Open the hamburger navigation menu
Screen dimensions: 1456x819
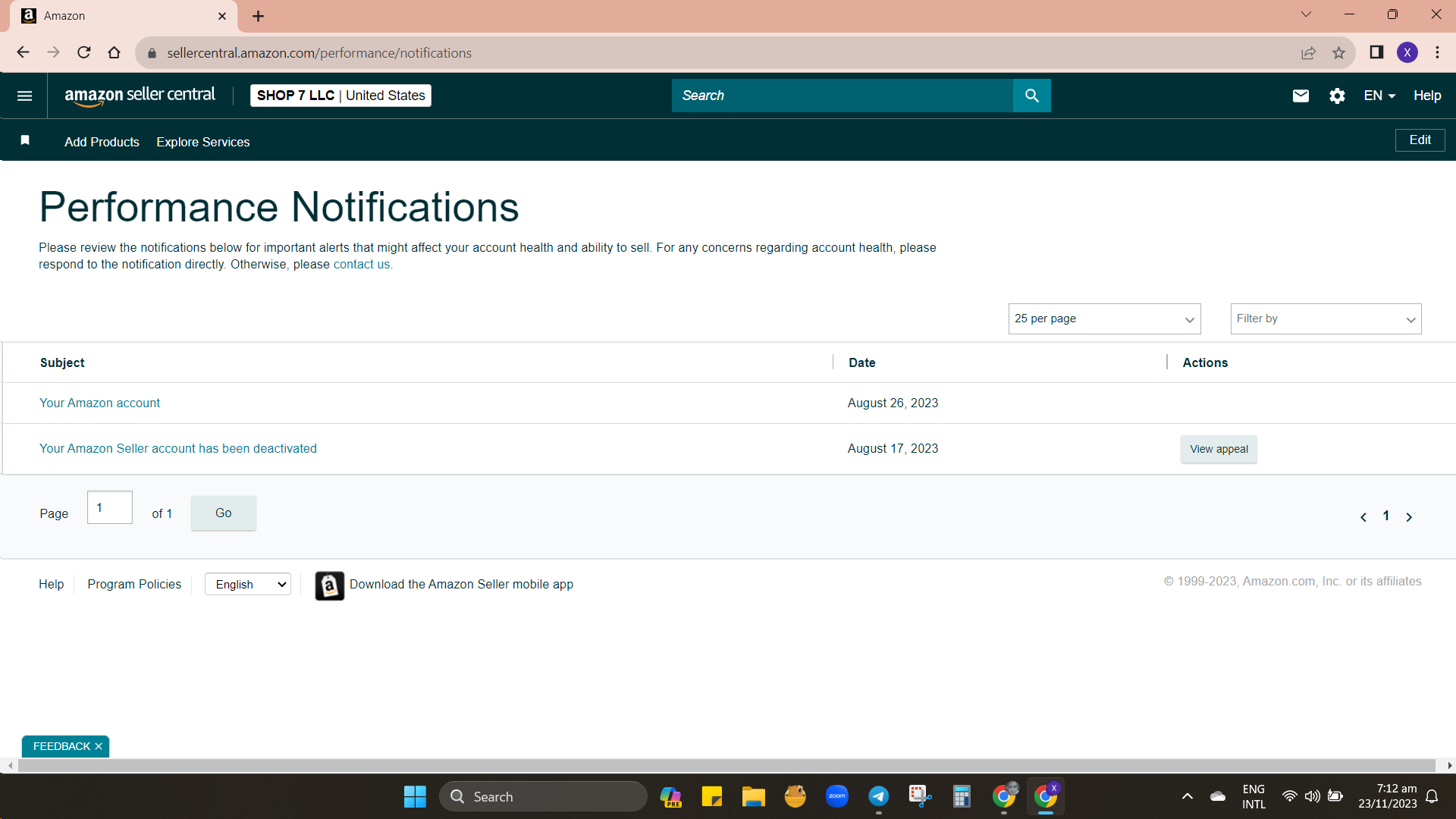[x=24, y=96]
